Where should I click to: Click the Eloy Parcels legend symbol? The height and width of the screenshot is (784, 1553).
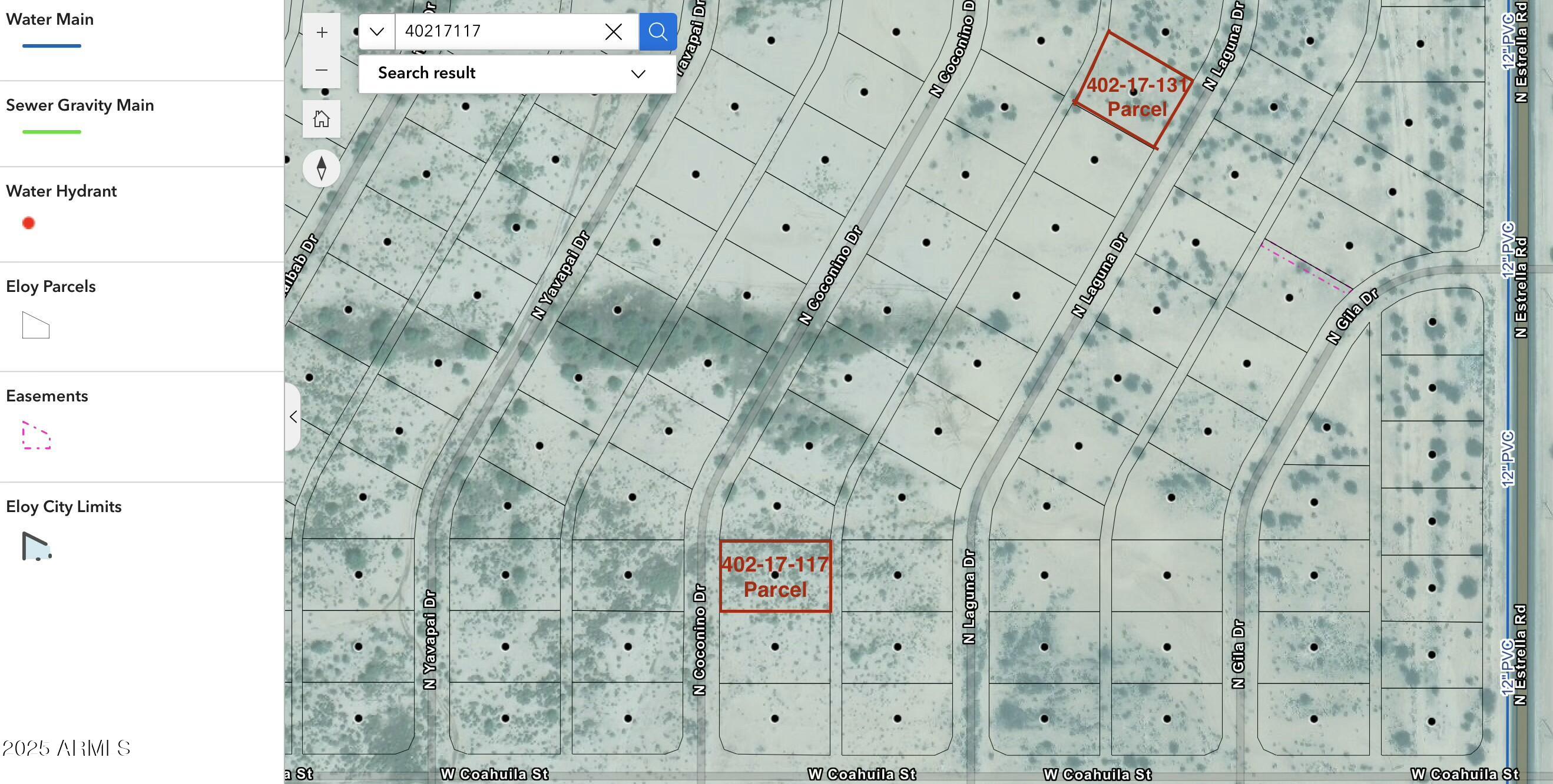[x=35, y=325]
